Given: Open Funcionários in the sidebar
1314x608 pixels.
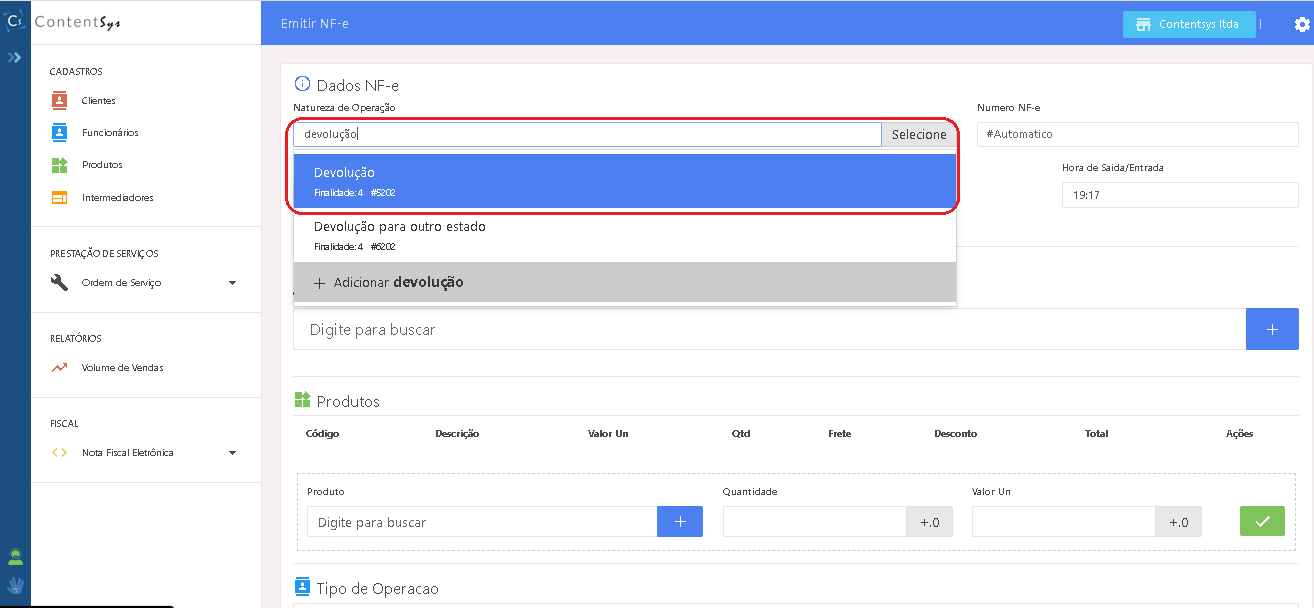Looking at the screenshot, I should (109, 133).
